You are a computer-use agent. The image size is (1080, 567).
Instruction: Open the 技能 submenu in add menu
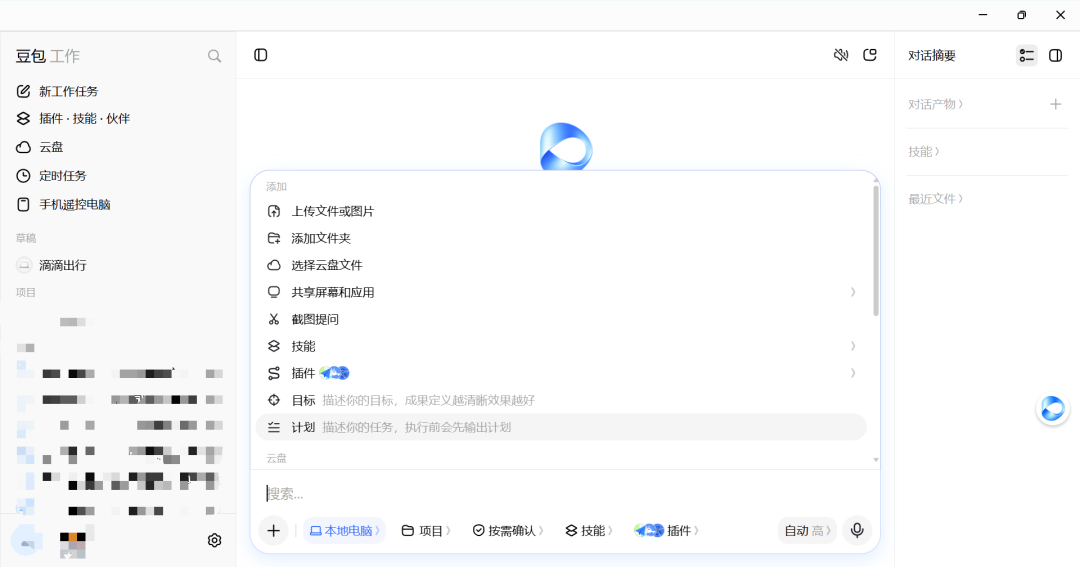561,346
